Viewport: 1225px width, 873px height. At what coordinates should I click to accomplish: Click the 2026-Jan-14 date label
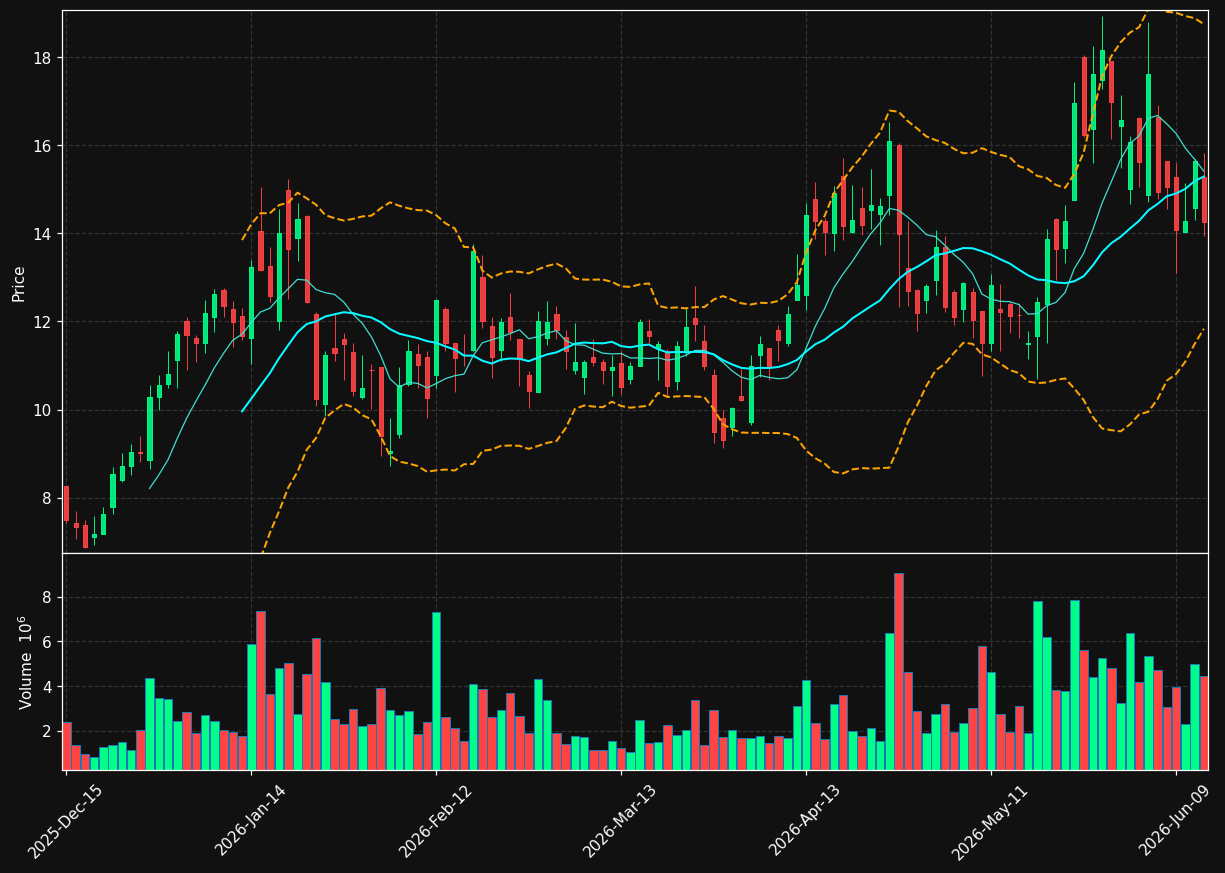click(x=251, y=821)
